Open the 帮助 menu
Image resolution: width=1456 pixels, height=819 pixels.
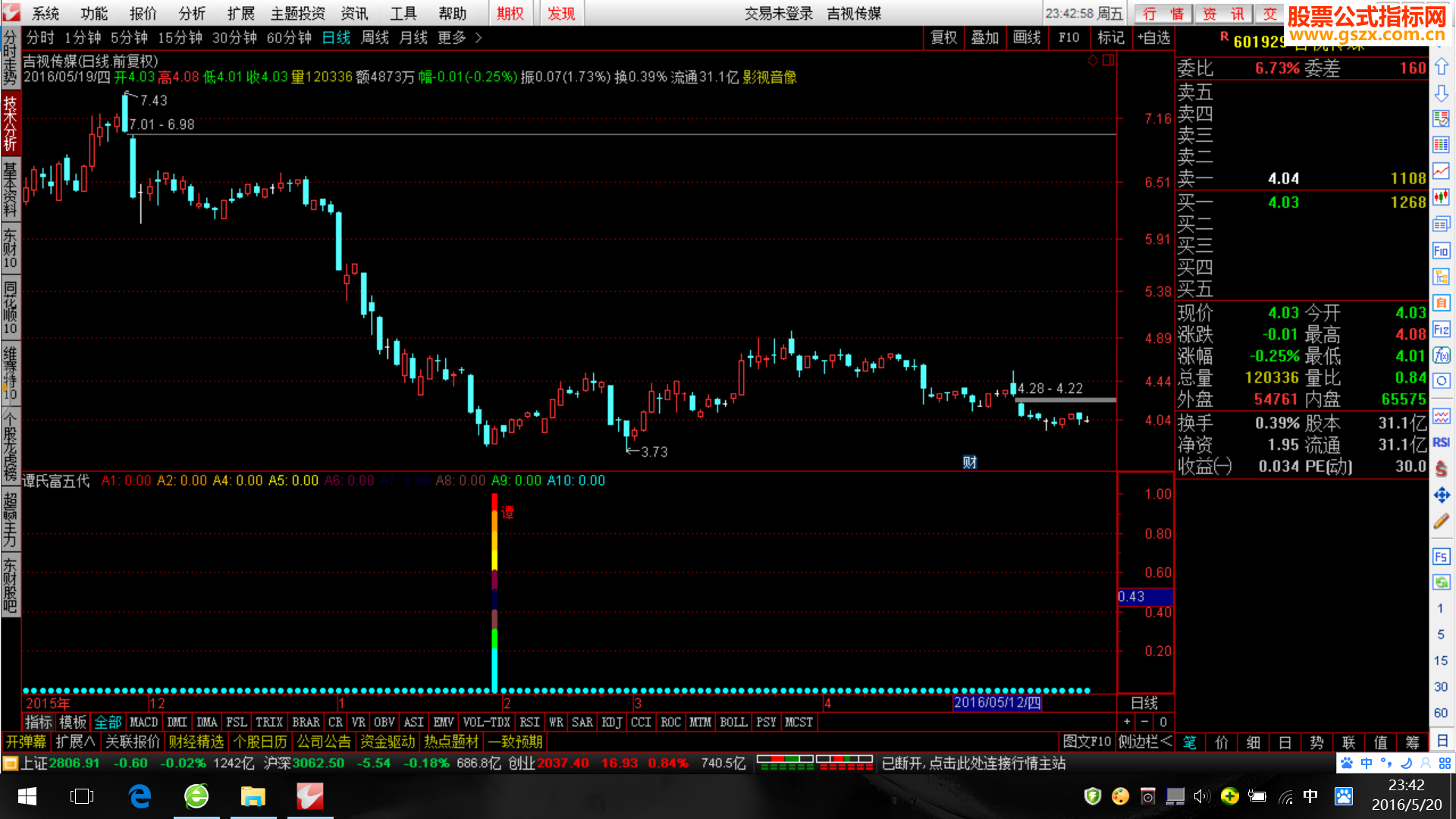coord(453,14)
